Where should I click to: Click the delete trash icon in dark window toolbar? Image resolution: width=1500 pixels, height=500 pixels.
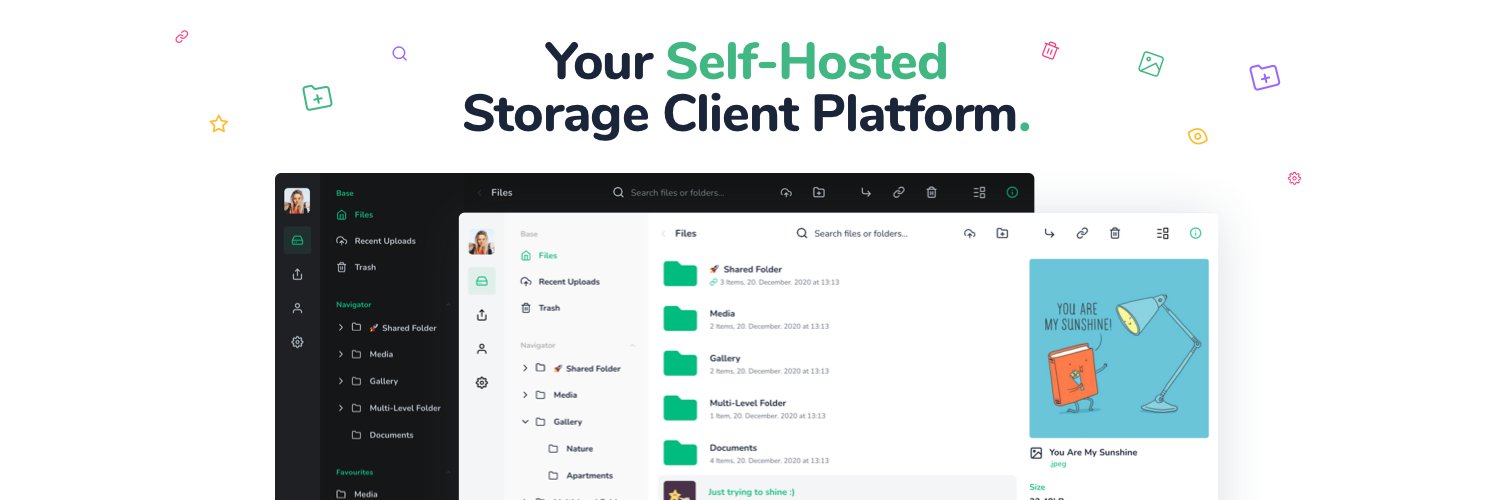[931, 192]
